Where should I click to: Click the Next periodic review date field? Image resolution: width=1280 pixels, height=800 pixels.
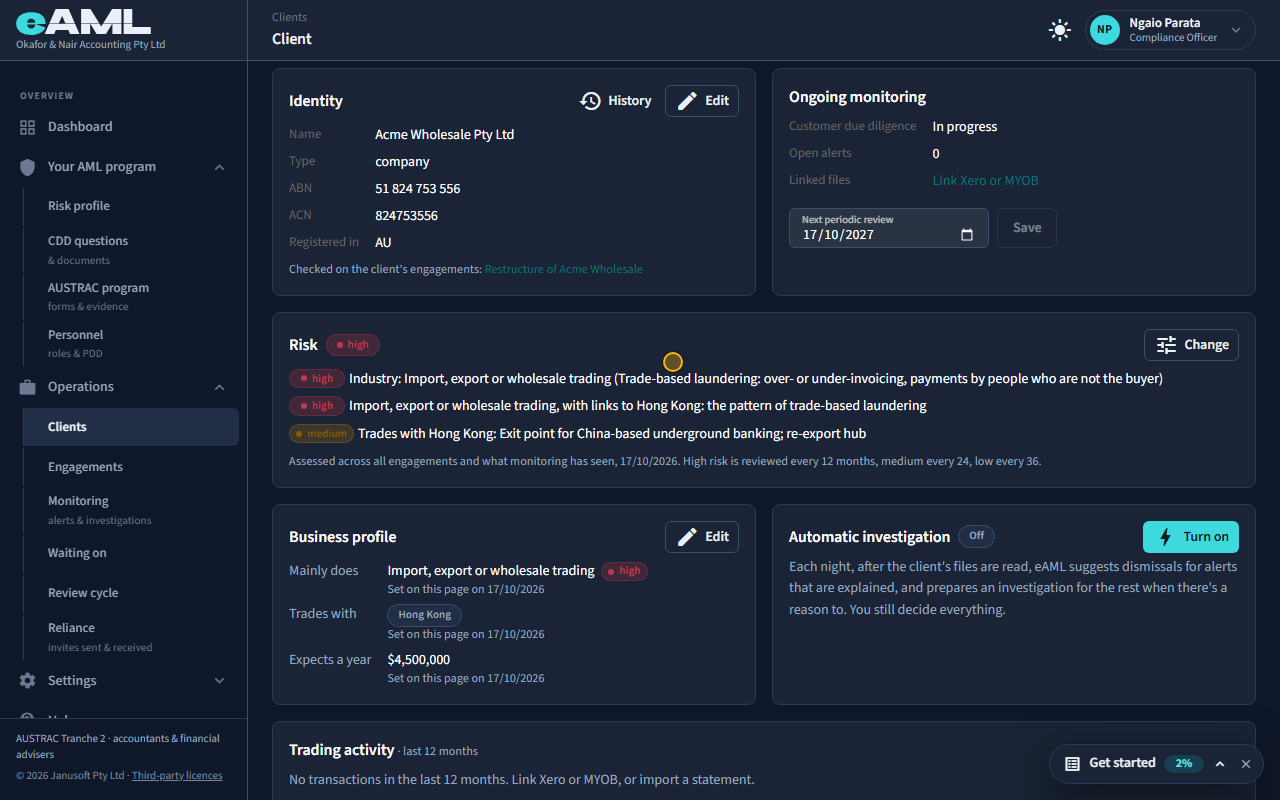889,228
